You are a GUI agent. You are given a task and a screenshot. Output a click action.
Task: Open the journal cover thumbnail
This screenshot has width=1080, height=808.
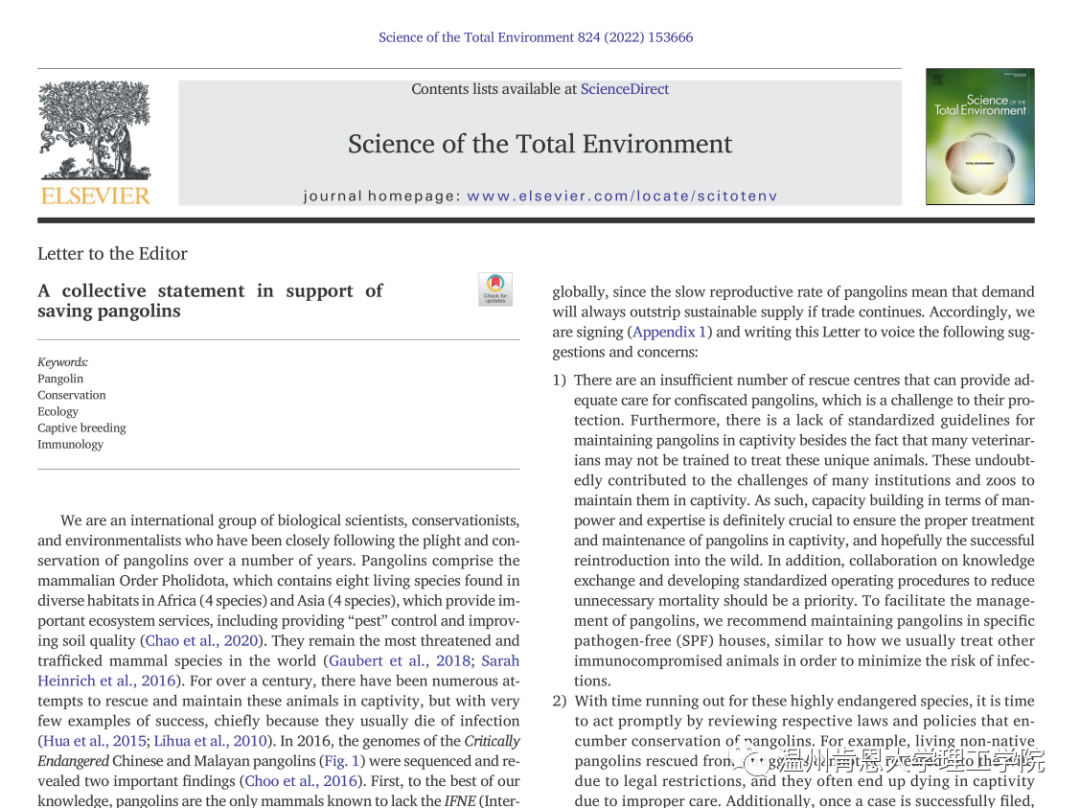pyautogui.click(x=979, y=136)
